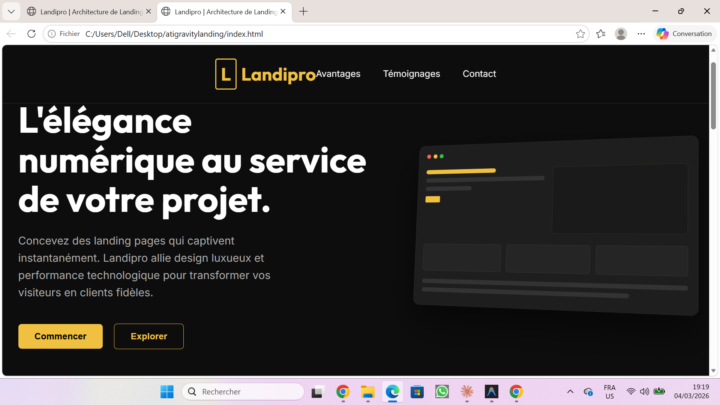
Task: View site information icon next to Fichier
Action: point(52,34)
